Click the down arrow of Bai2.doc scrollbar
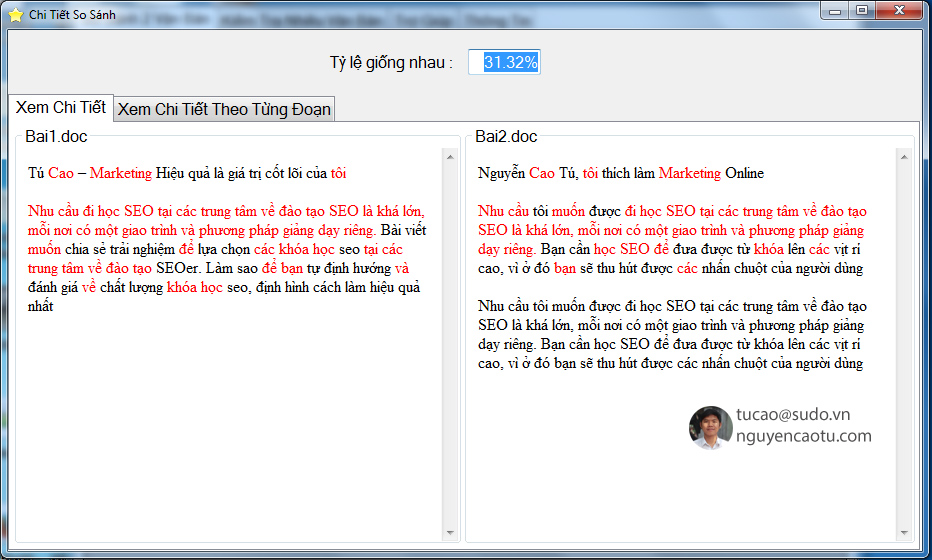The width and height of the screenshot is (932, 560). click(x=903, y=532)
